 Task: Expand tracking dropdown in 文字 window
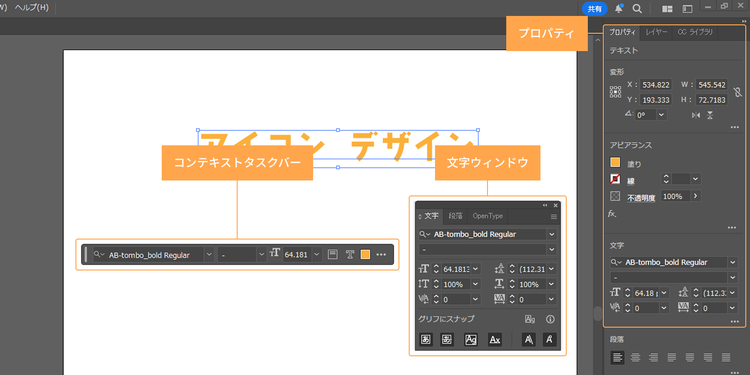click(x=552, y=299)
